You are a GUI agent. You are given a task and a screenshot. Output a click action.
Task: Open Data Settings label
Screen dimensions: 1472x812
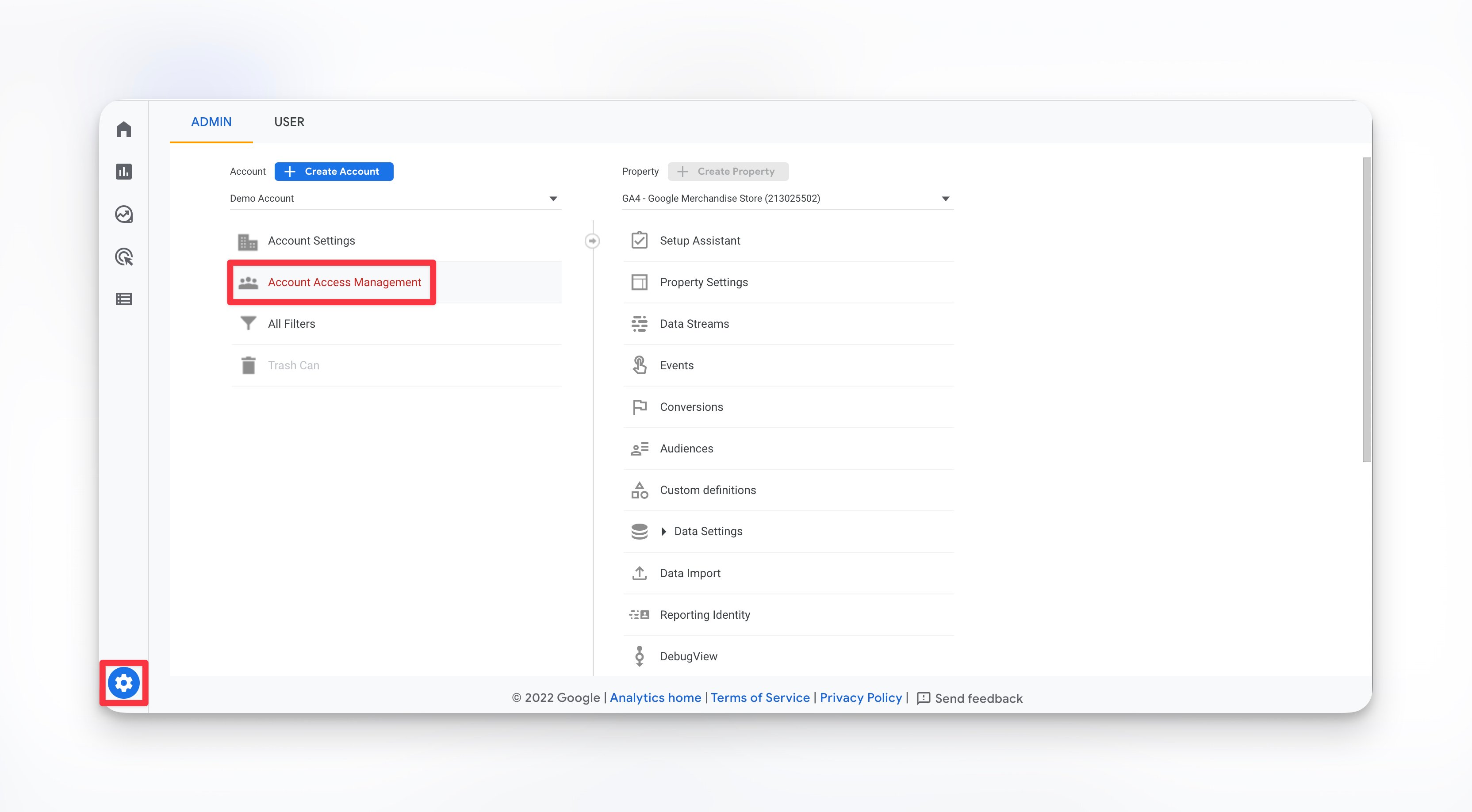tap(708, 532)
